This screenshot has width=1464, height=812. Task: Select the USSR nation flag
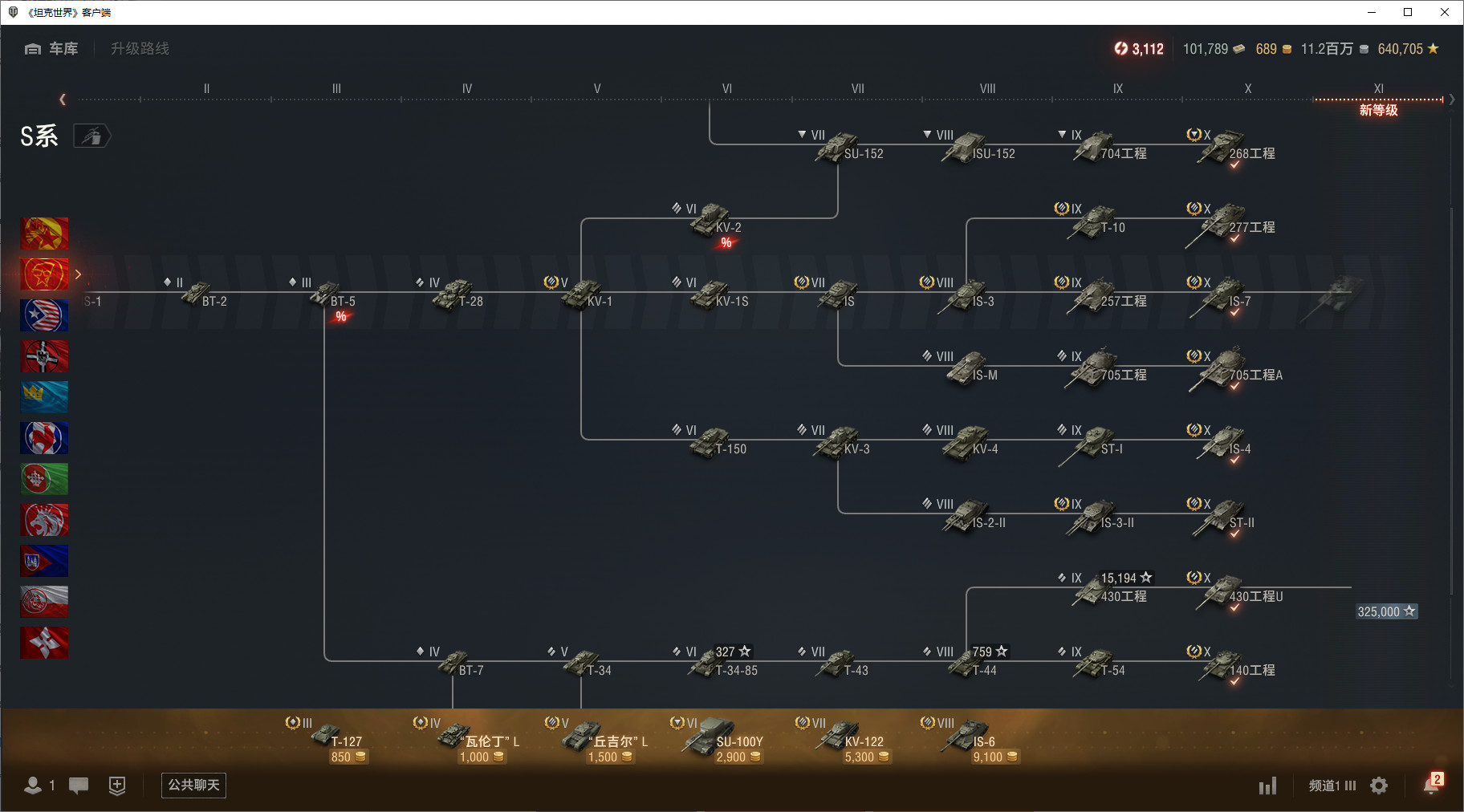pyautogui.click(x=44, y=274)
